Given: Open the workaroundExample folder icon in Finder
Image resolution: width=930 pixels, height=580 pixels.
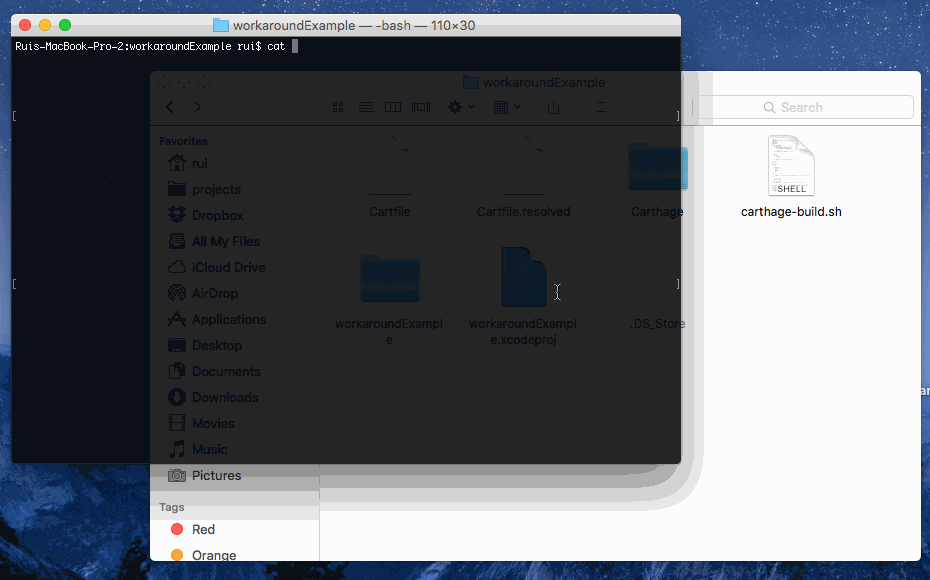Looking at the screenshot, I should [x=390, y=278].
